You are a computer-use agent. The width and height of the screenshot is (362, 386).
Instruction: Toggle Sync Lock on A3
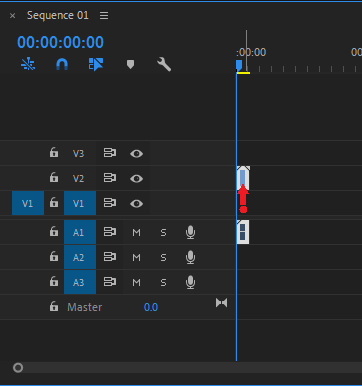pyautogui.click(x=110, y=282)
